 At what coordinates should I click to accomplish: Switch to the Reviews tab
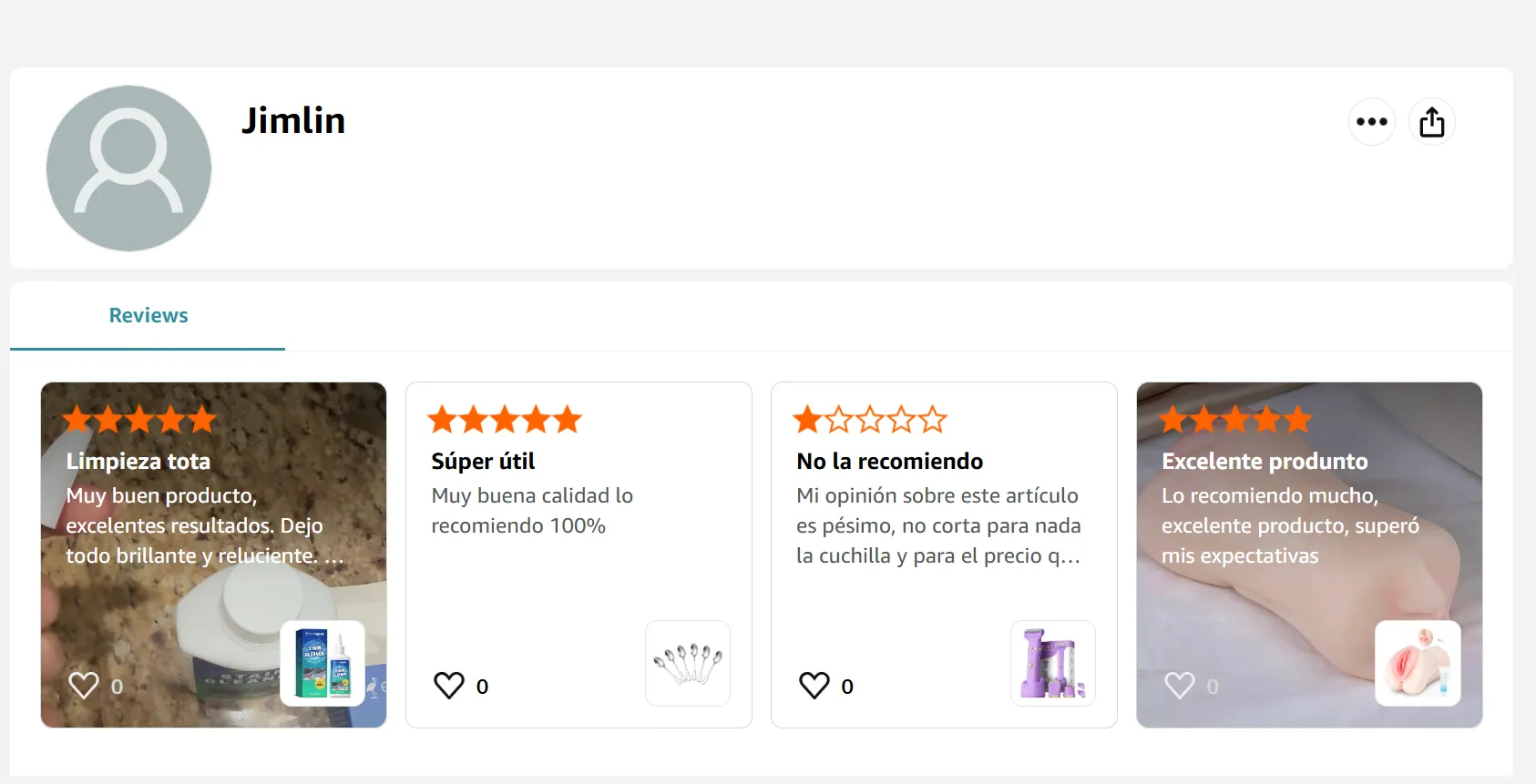pos(148,315)
